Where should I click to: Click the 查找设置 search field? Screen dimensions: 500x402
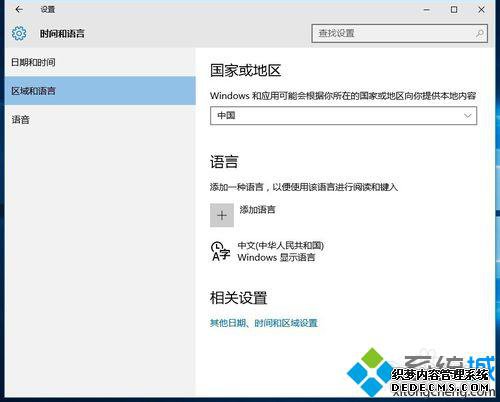click(399, 33)
